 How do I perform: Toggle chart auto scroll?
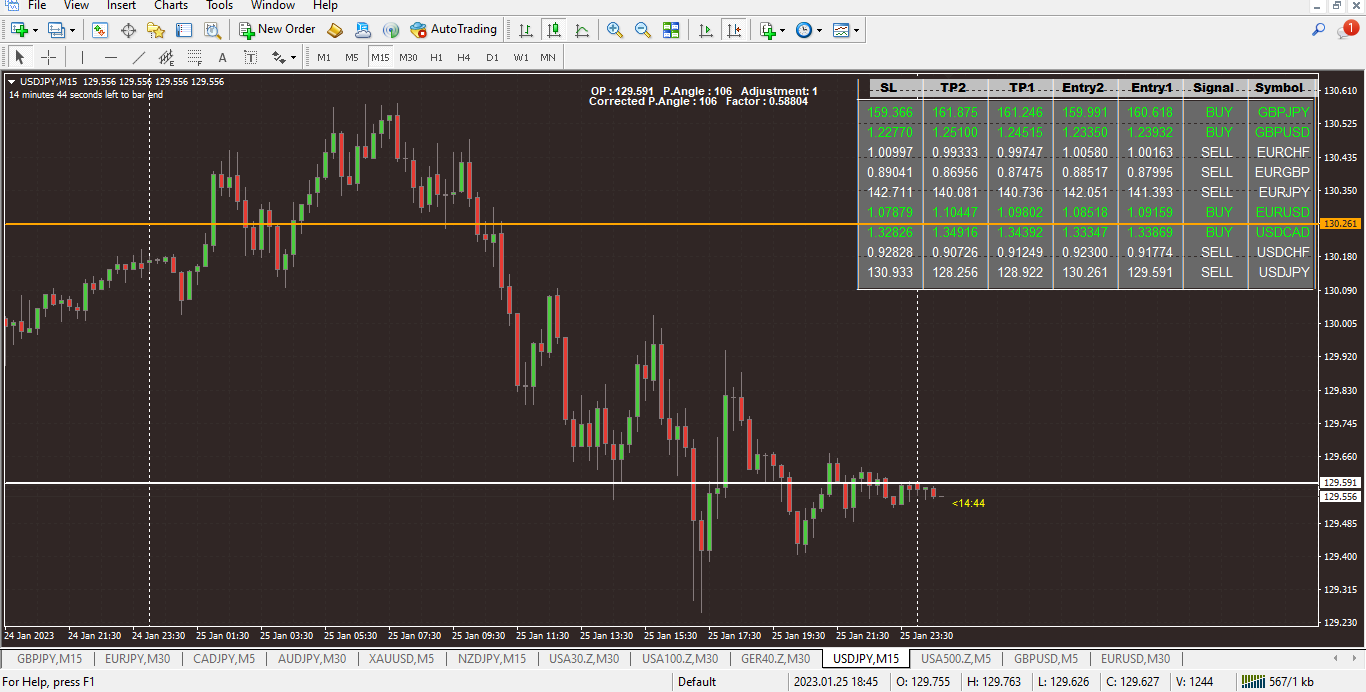tap(706, 30)
